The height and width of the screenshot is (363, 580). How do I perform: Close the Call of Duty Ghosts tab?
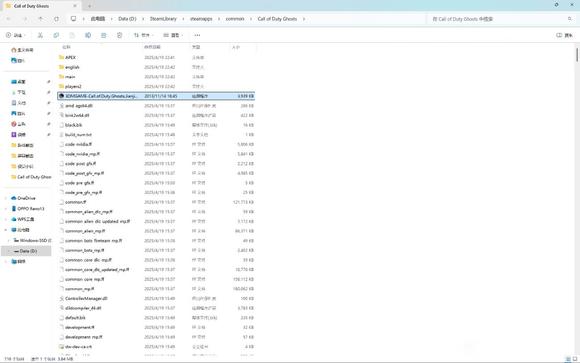click(x=75, y=6)
